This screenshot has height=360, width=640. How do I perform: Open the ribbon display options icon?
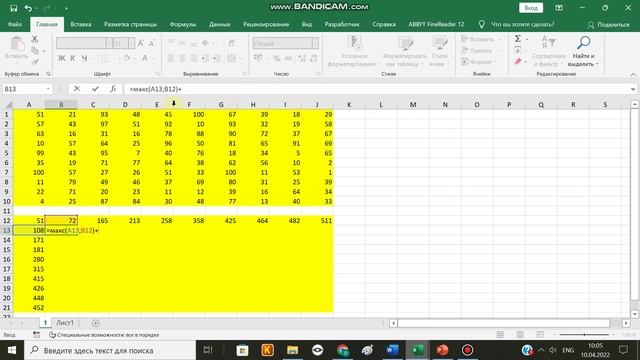click(x=559, y=8)
